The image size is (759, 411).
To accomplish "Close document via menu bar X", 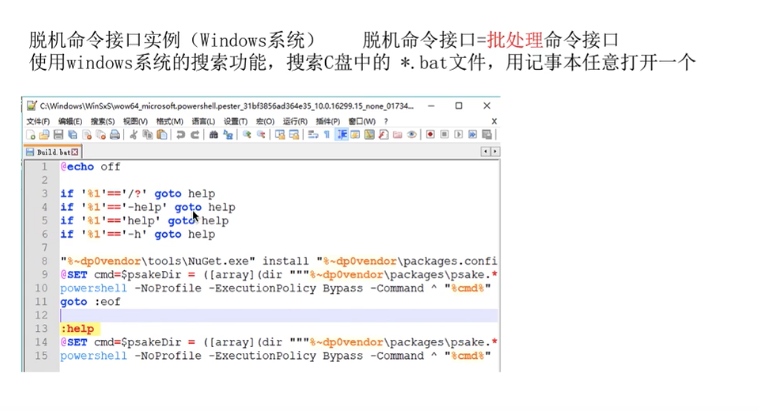I will click(494, 121).
